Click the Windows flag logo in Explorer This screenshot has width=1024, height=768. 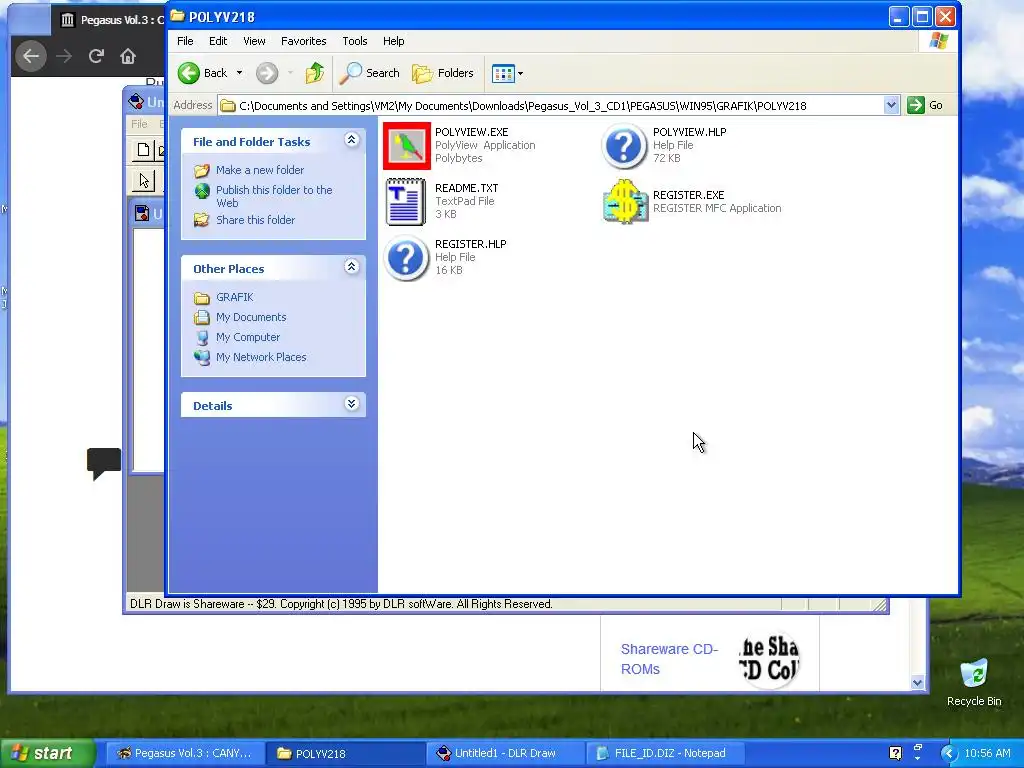(x=939, y=40)
